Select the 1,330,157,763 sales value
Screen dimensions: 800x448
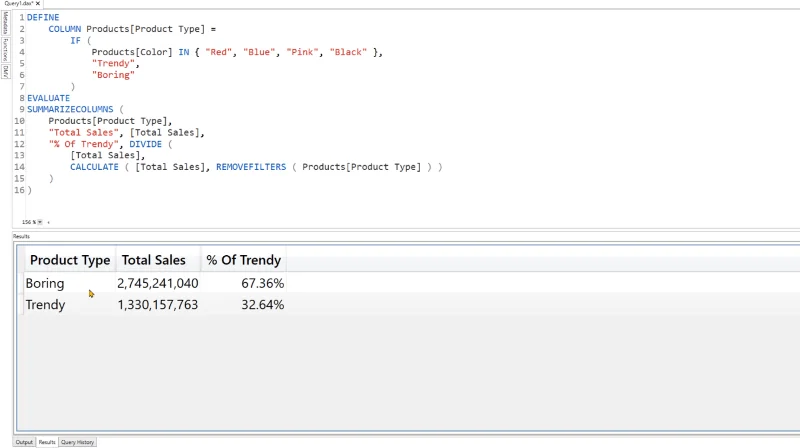158,305
